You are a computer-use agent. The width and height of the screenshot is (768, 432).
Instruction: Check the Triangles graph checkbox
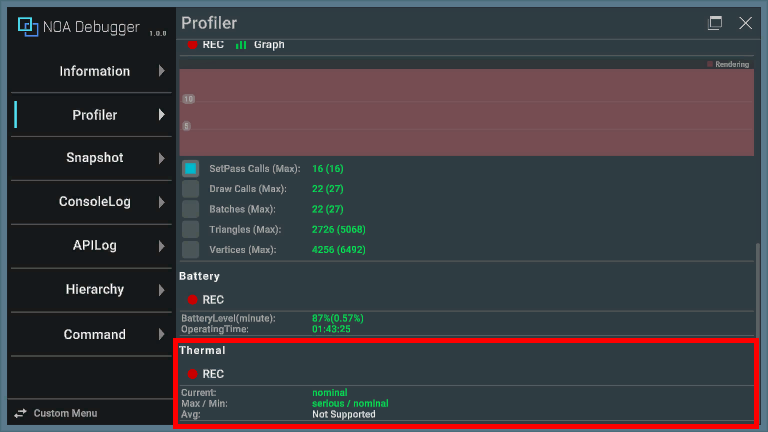pos(191,229)
